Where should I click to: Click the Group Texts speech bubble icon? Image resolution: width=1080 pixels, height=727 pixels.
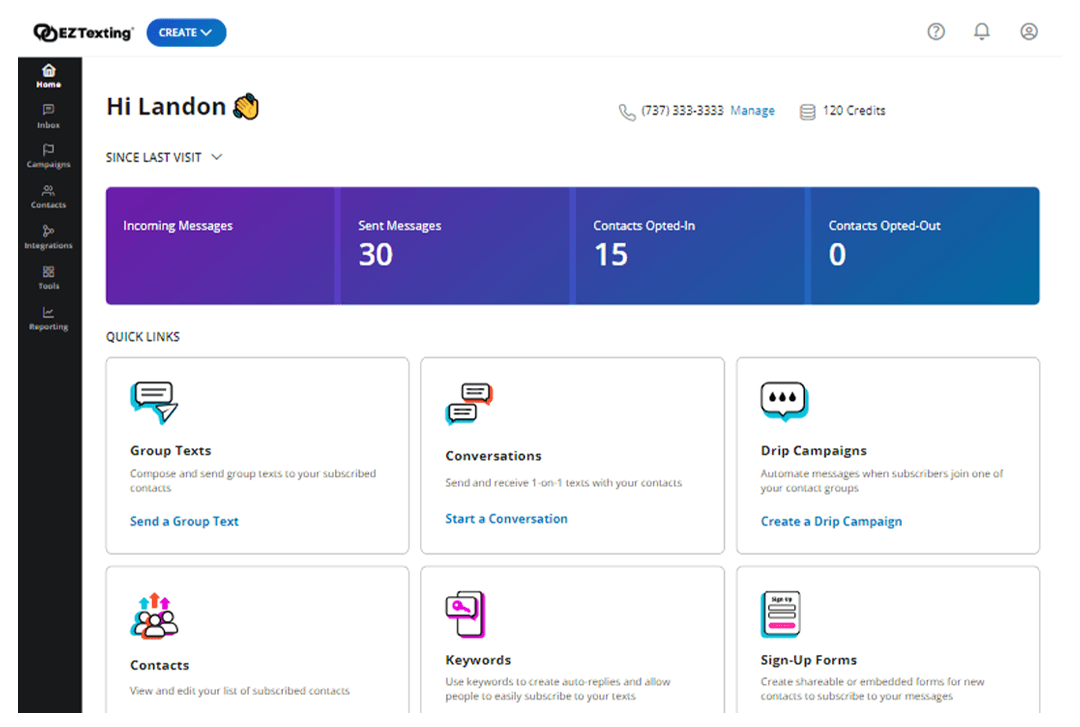(x=154, y=402)
